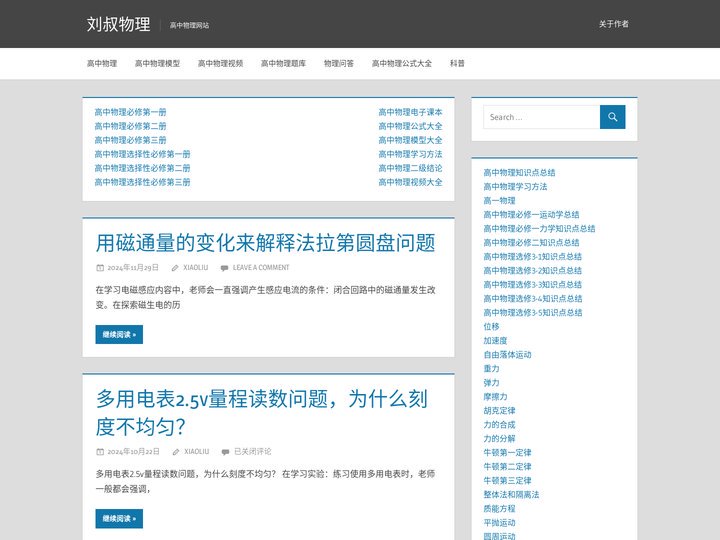Open sidebar link 重力
The image size is (720, 540).
[491, 369]
